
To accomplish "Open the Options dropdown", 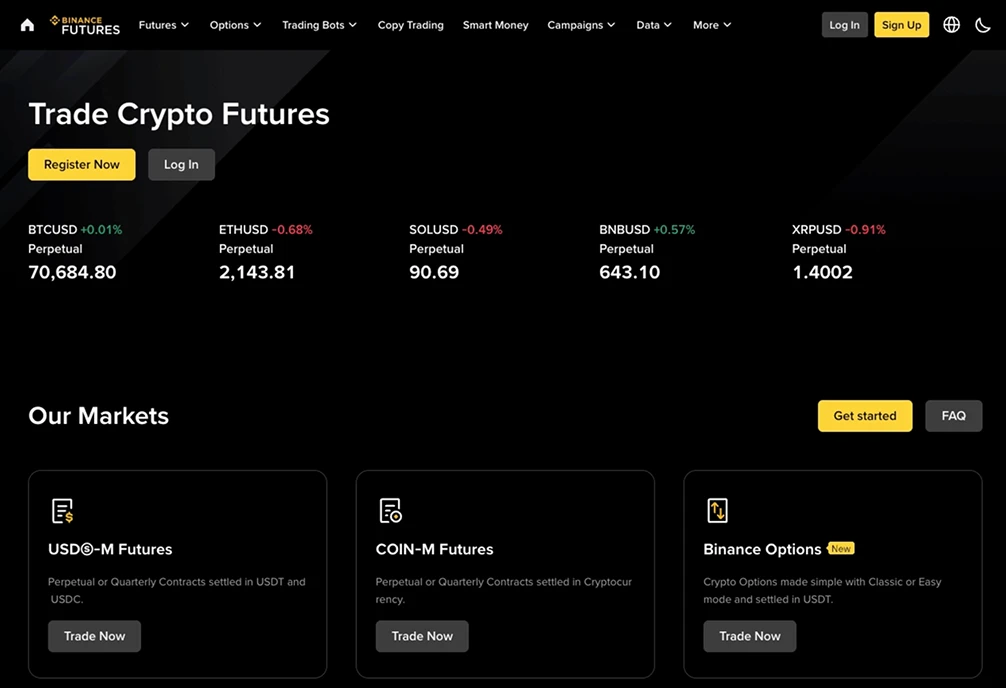I will (x=235, y=25).
